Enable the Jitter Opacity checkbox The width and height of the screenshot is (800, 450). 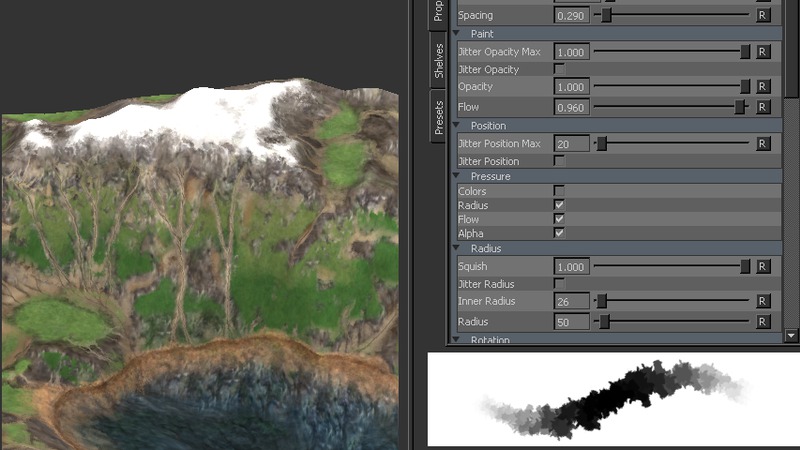(x=559, y=69)
